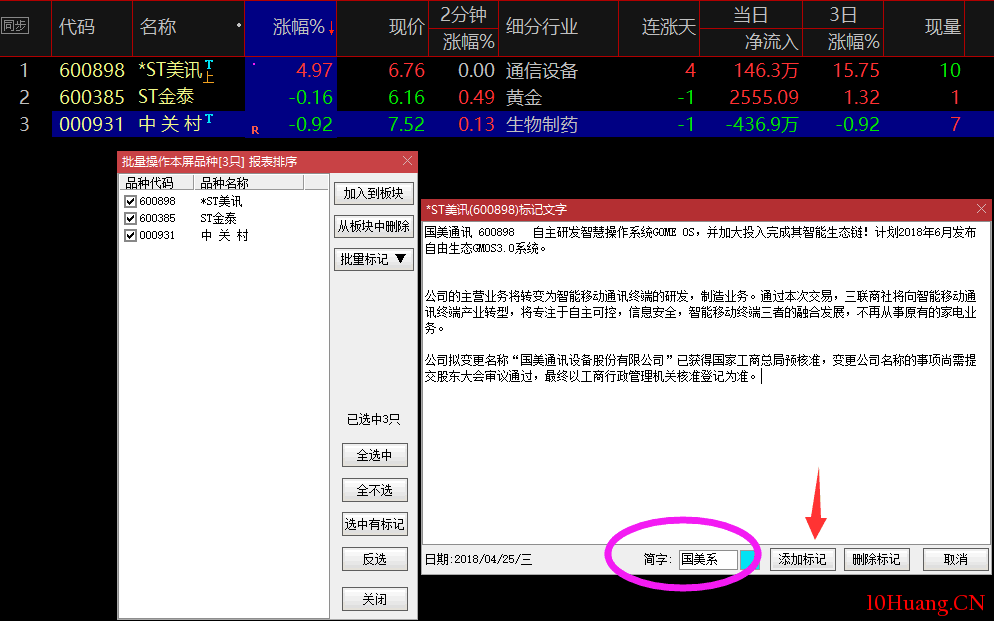Viewport: 994px width, 621px height.
Task: Click the 从板块中删除 button
Action: tap(373, 226)
